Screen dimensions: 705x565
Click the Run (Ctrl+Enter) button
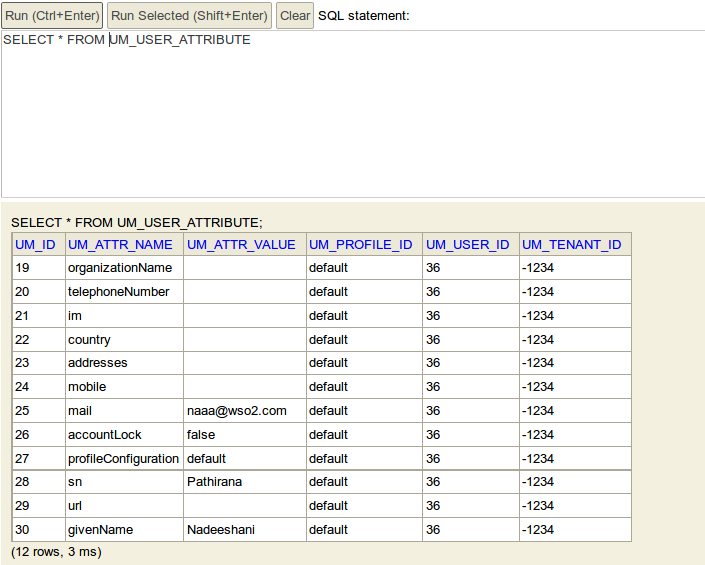click(x=52, y=16)
